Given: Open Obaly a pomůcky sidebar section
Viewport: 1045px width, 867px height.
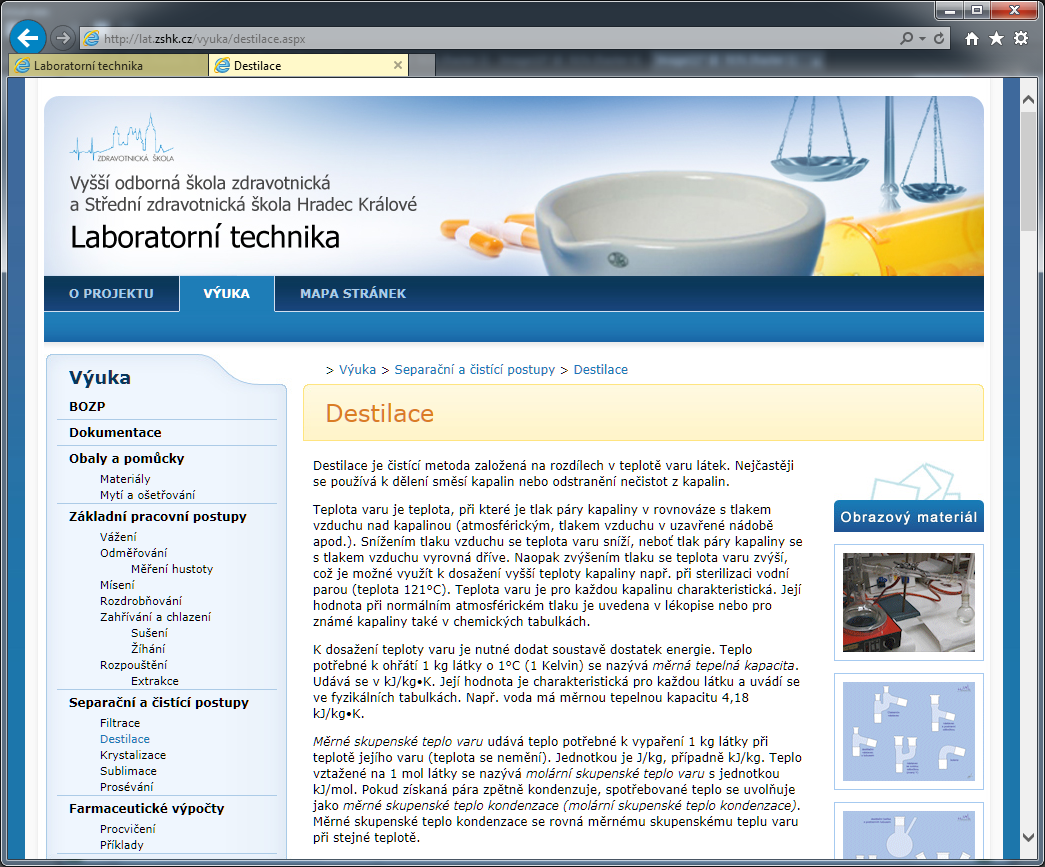Looking at the screenshot, I should [x=127, y=458].
